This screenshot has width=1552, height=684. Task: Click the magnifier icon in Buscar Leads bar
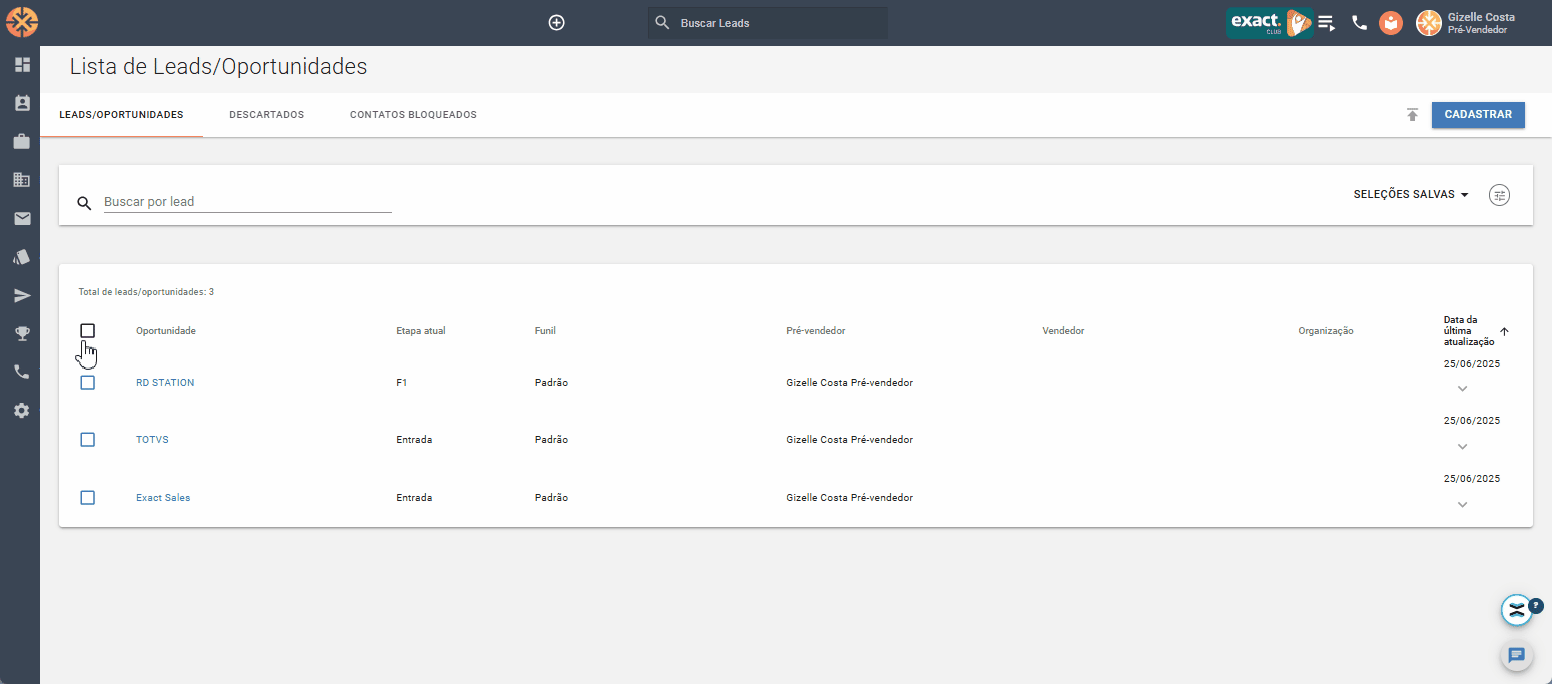[x=662, y=22]
